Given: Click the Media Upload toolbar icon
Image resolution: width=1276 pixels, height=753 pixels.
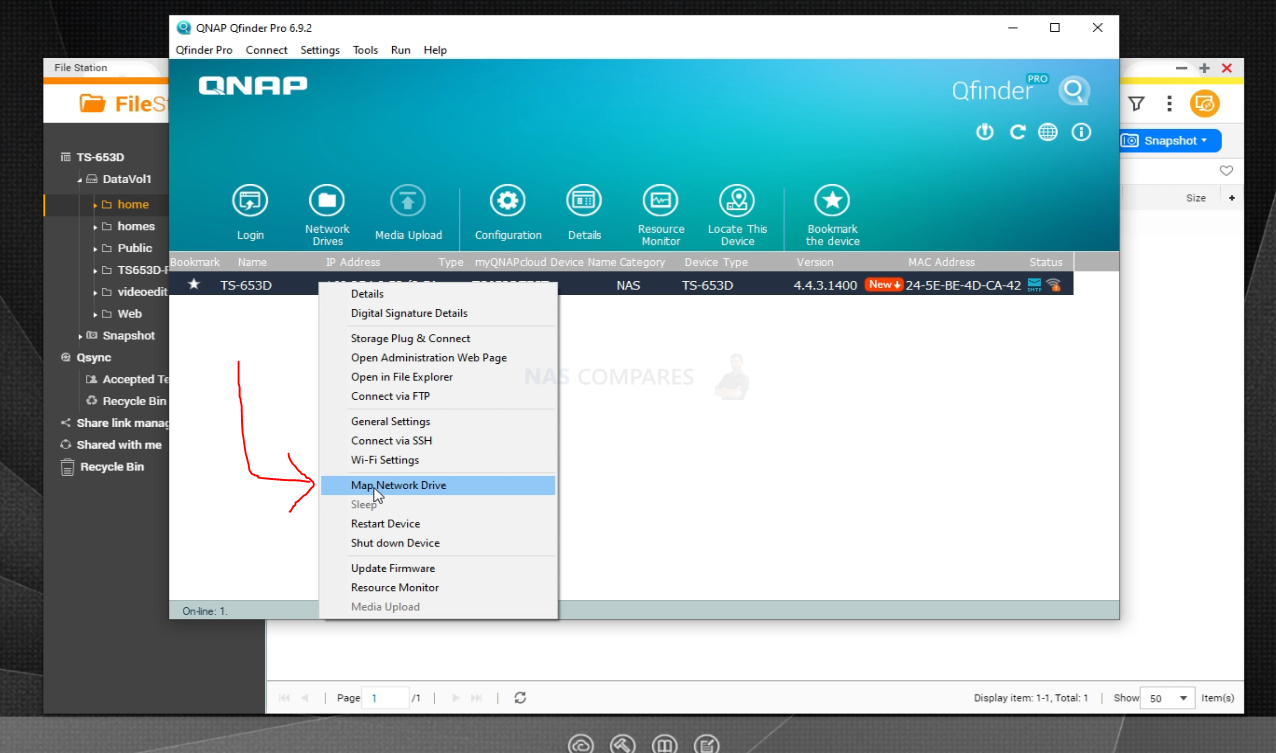Looking at the screenshot, I should [x=408, y=201].
